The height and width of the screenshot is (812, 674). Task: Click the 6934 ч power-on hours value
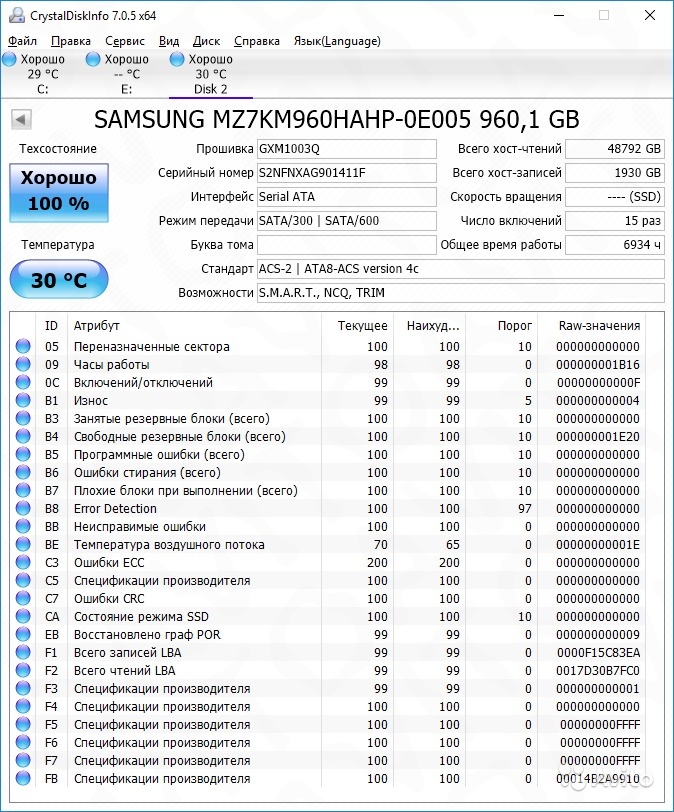click(x=614, y=245)
